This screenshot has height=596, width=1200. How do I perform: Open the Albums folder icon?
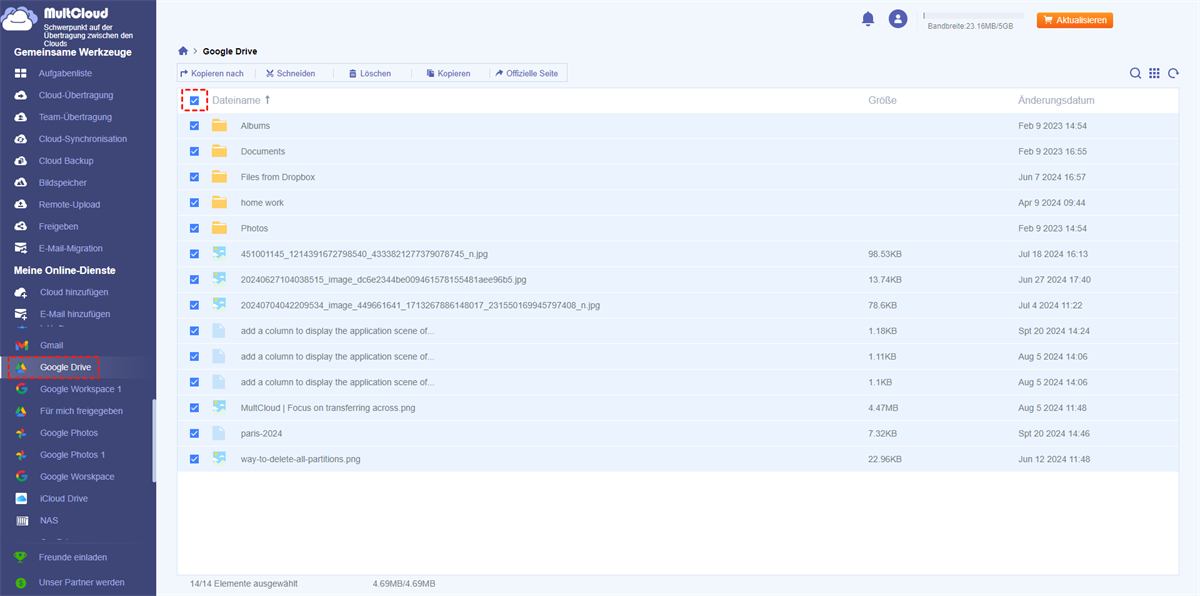click(x=219, y=126)
